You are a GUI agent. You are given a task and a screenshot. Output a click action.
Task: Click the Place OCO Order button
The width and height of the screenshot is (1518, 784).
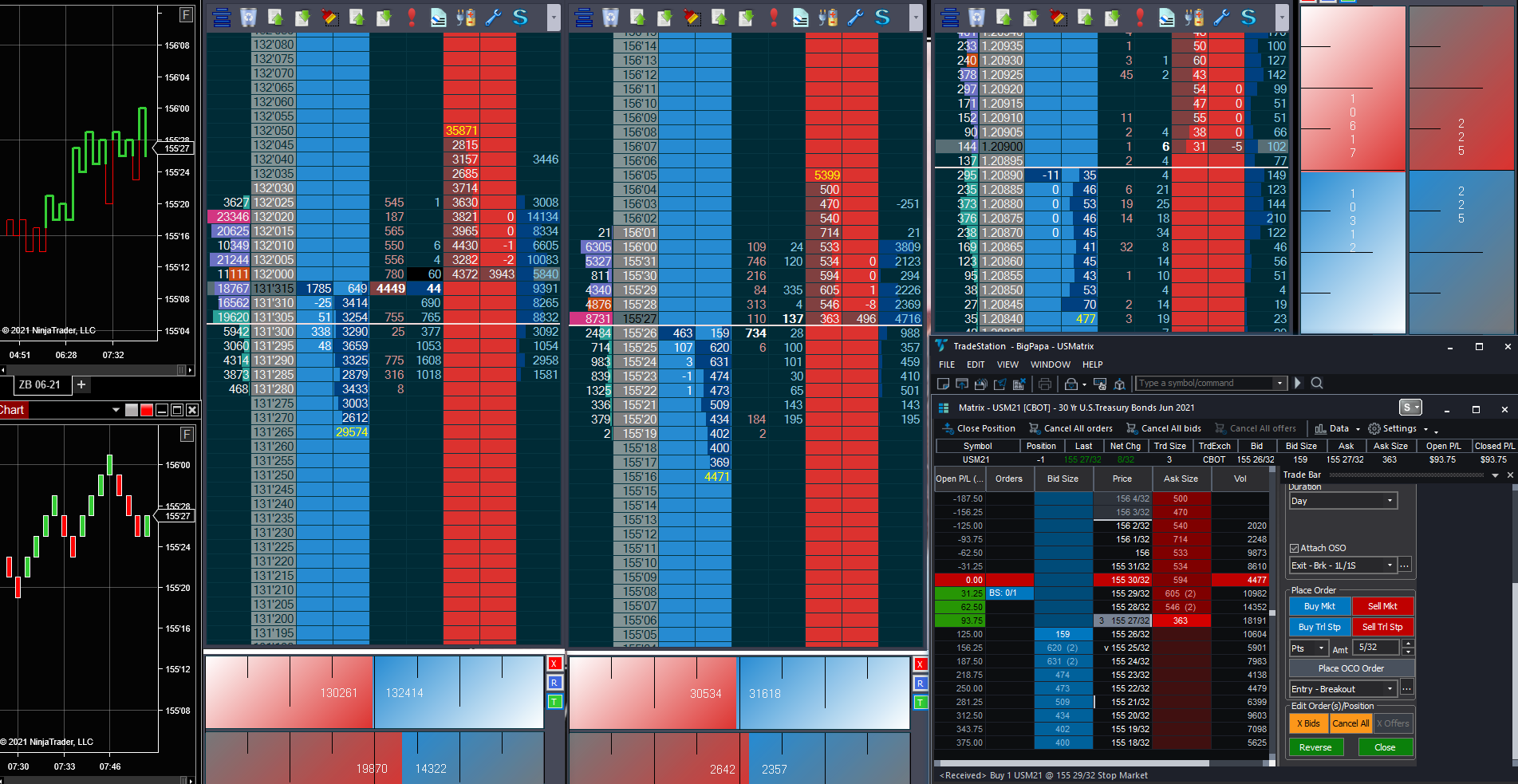point(1351,668)
